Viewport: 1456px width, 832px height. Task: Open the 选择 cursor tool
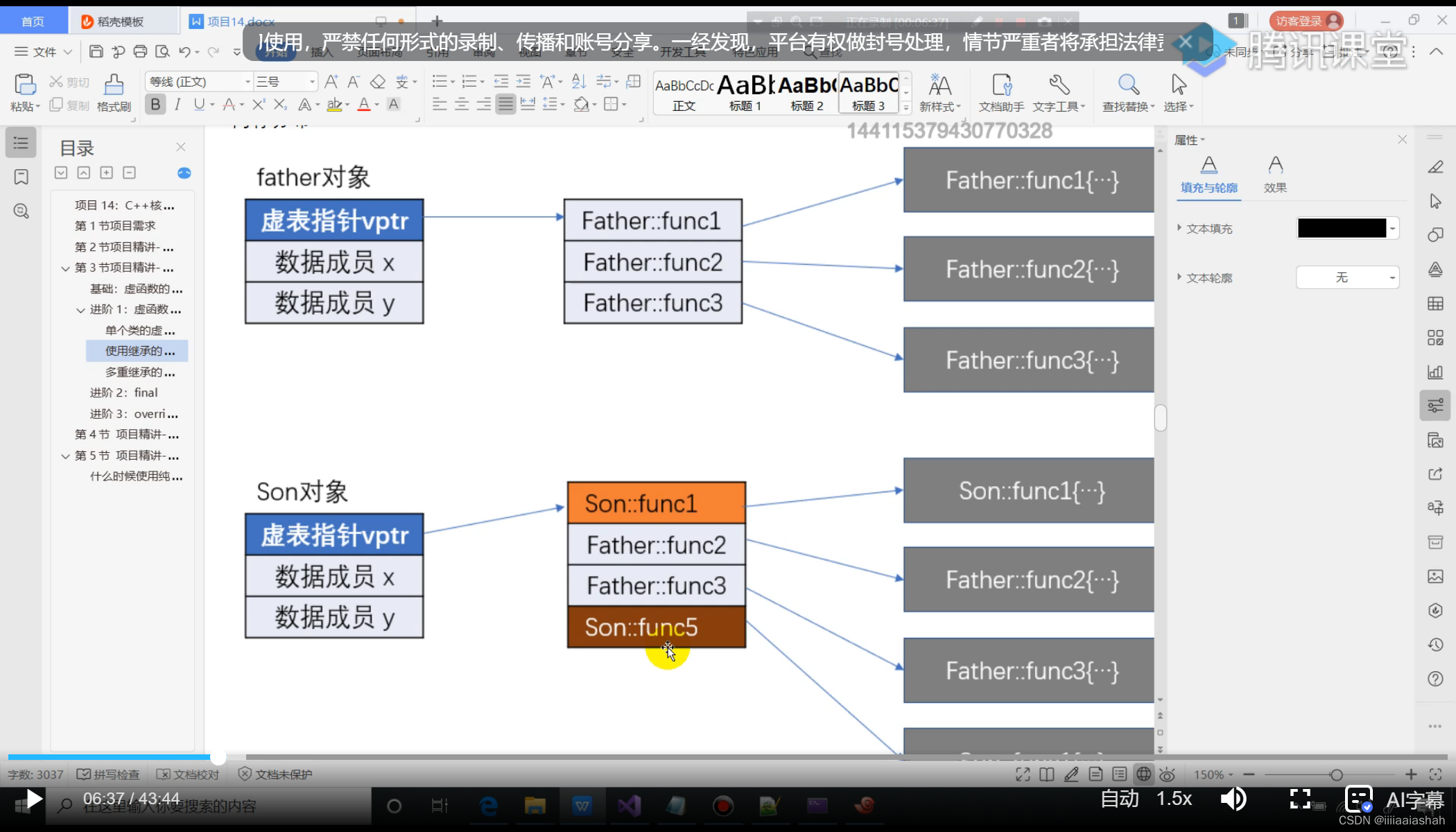1179,93
